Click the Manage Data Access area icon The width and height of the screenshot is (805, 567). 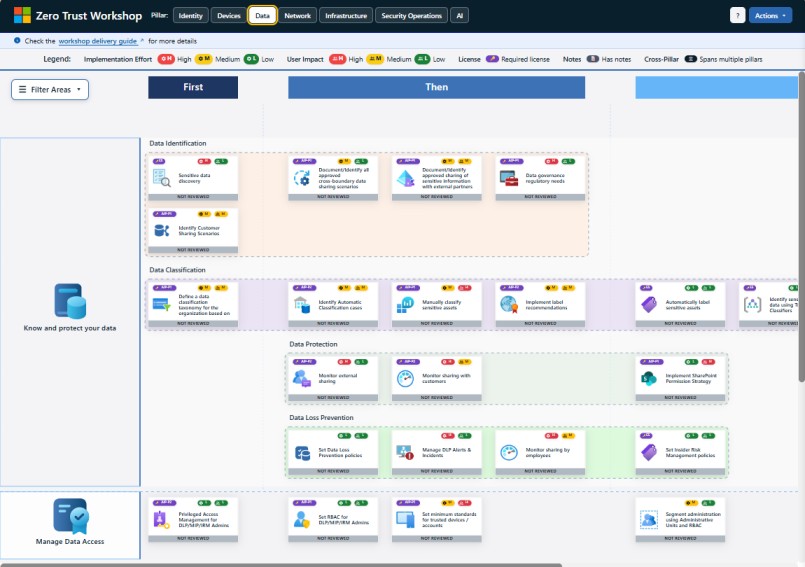(x=70, y=516)
